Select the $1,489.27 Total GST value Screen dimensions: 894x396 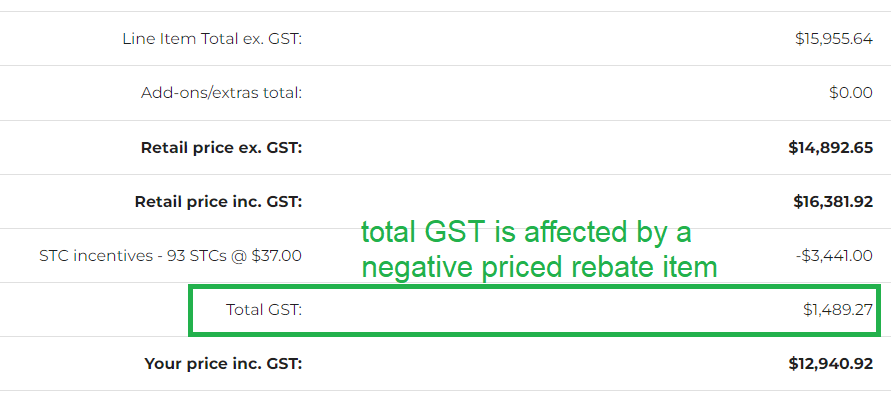click(838, 309)
